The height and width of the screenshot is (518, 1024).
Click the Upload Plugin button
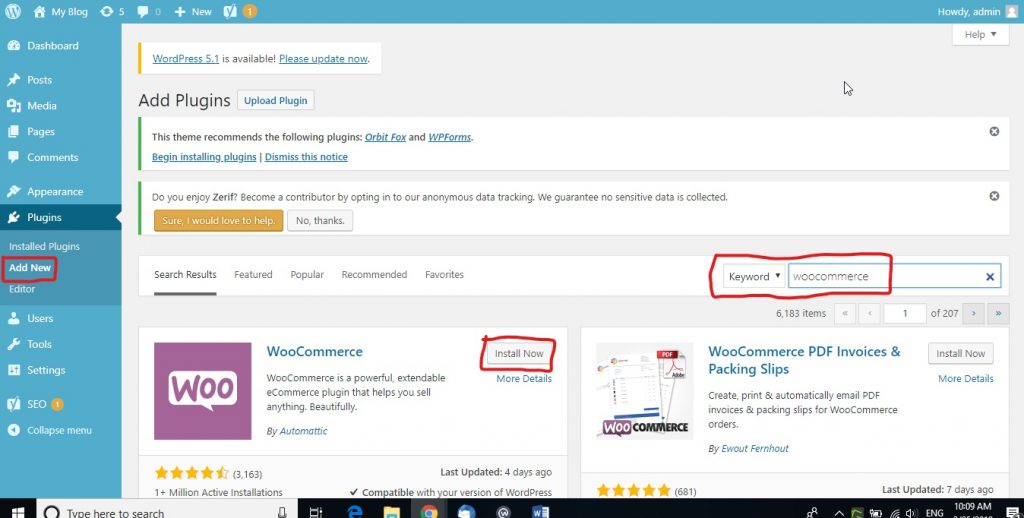(x=276, y=101)
